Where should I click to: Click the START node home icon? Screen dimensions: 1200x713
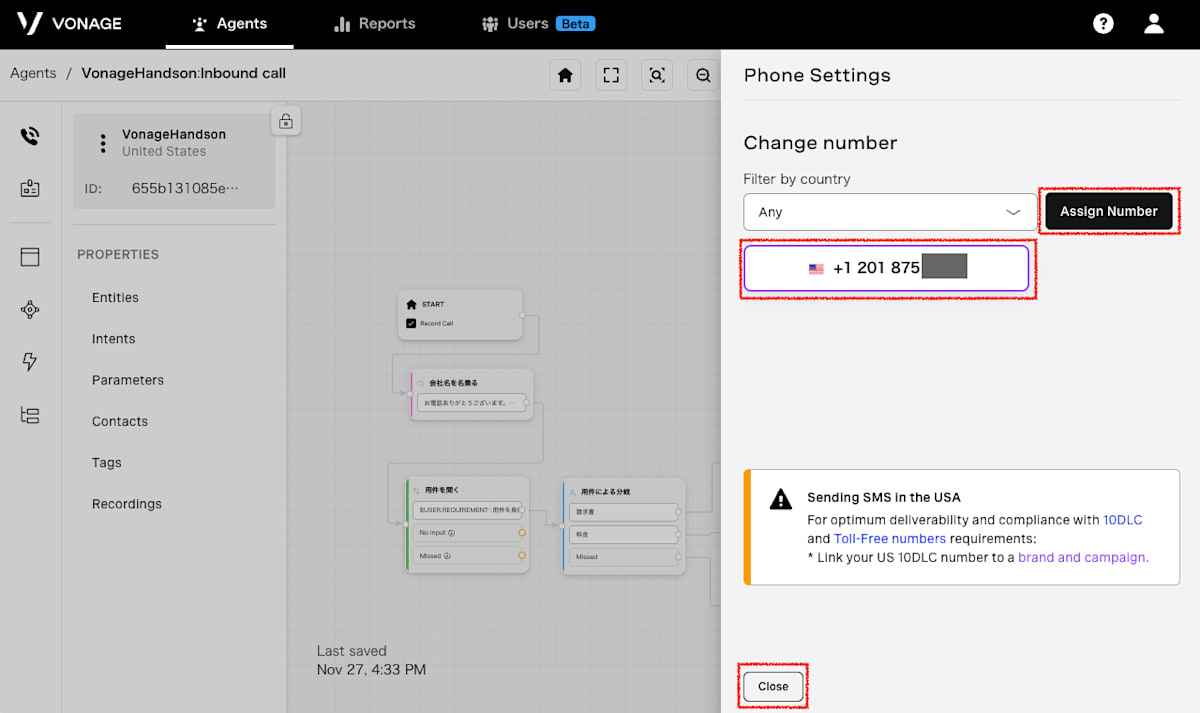point(411,304)
